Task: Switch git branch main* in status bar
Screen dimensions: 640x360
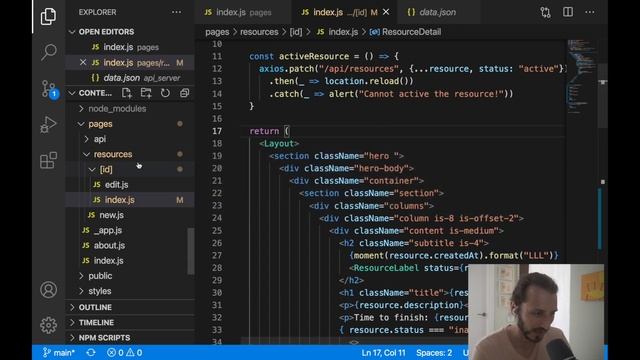Action: click(58, 353)
